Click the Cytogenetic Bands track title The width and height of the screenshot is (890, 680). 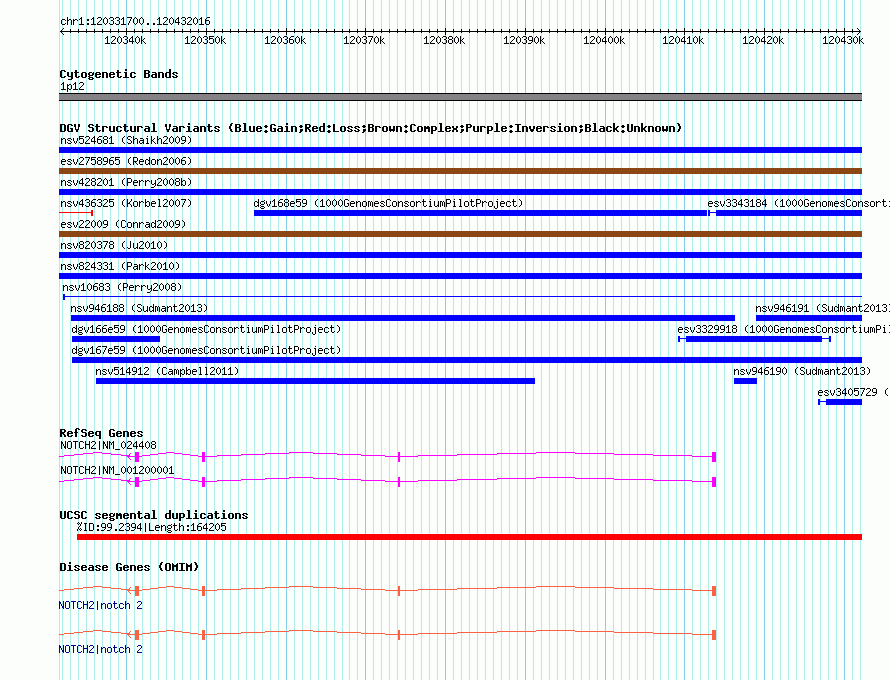point(118,74)
